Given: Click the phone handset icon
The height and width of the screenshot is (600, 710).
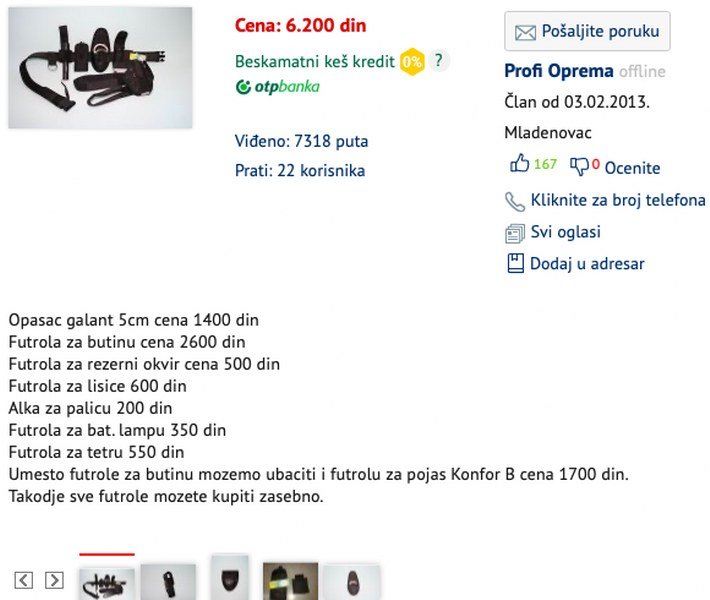Looking at the screenshot, I should 515,202.
